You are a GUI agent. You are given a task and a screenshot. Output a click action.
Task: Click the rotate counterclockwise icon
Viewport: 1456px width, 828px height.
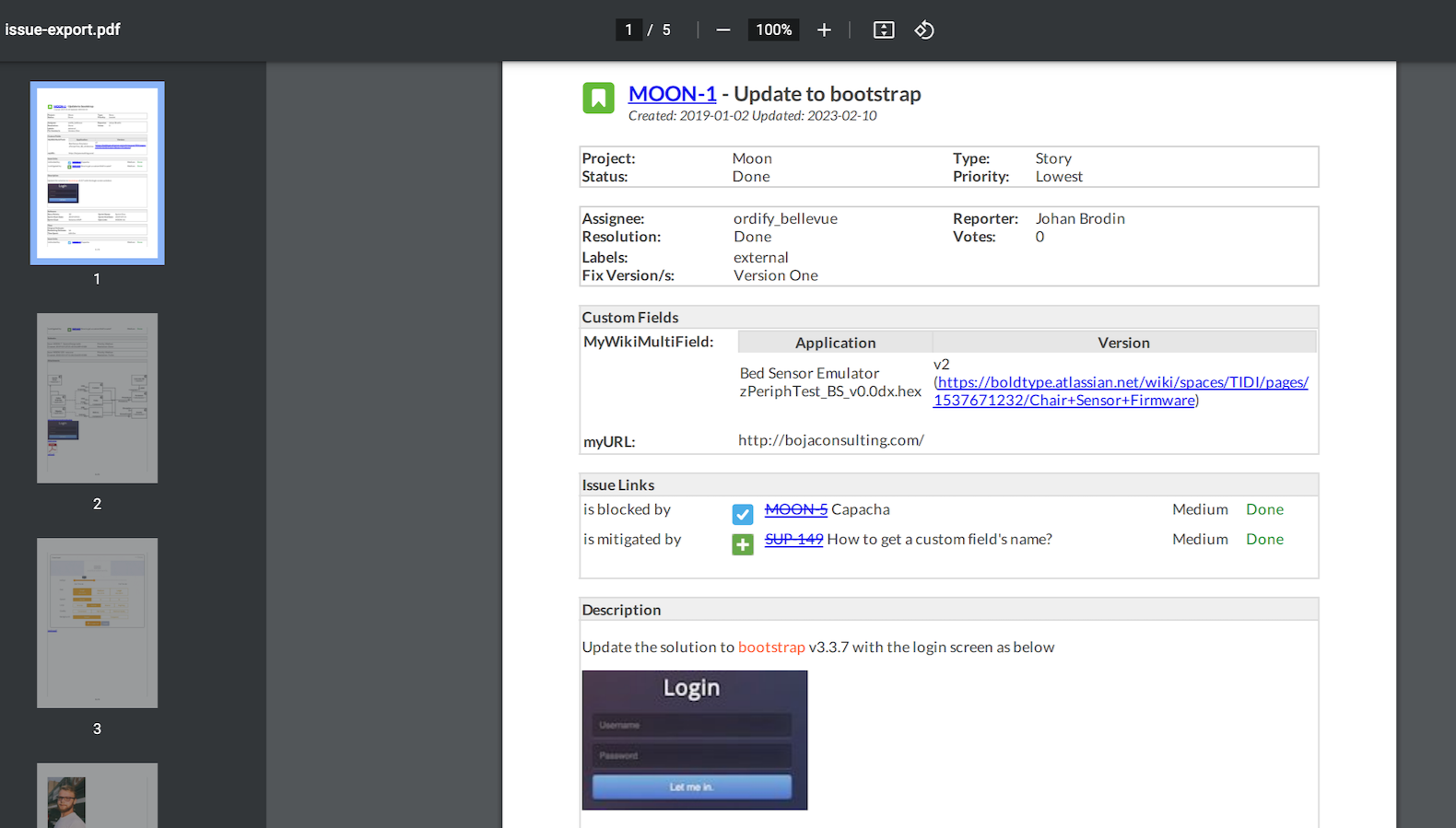click(924, 30)
